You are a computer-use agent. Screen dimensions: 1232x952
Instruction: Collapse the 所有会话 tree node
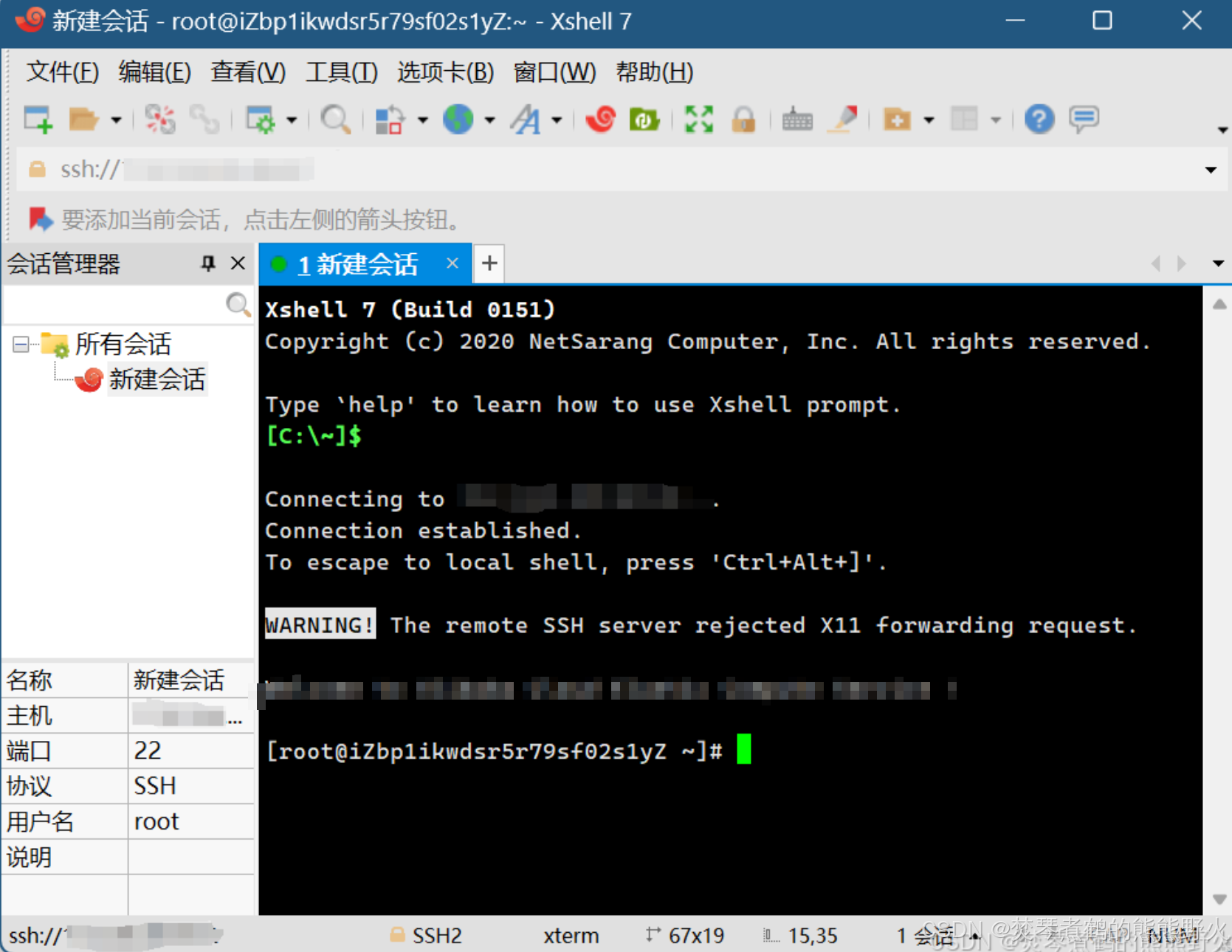(21, 344)
